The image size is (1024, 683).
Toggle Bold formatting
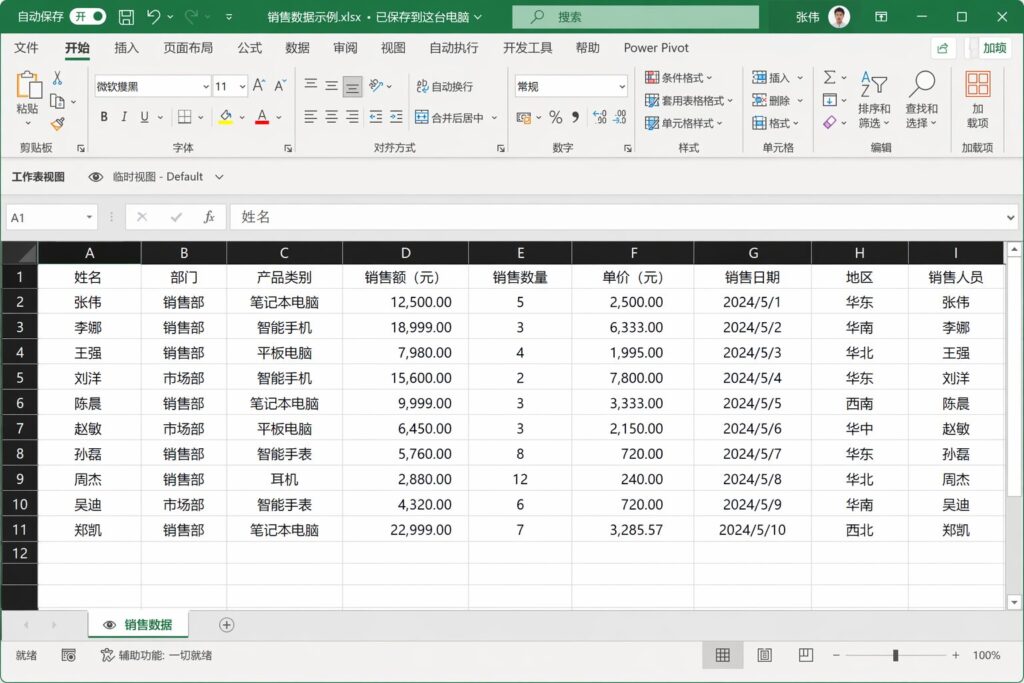104,117
